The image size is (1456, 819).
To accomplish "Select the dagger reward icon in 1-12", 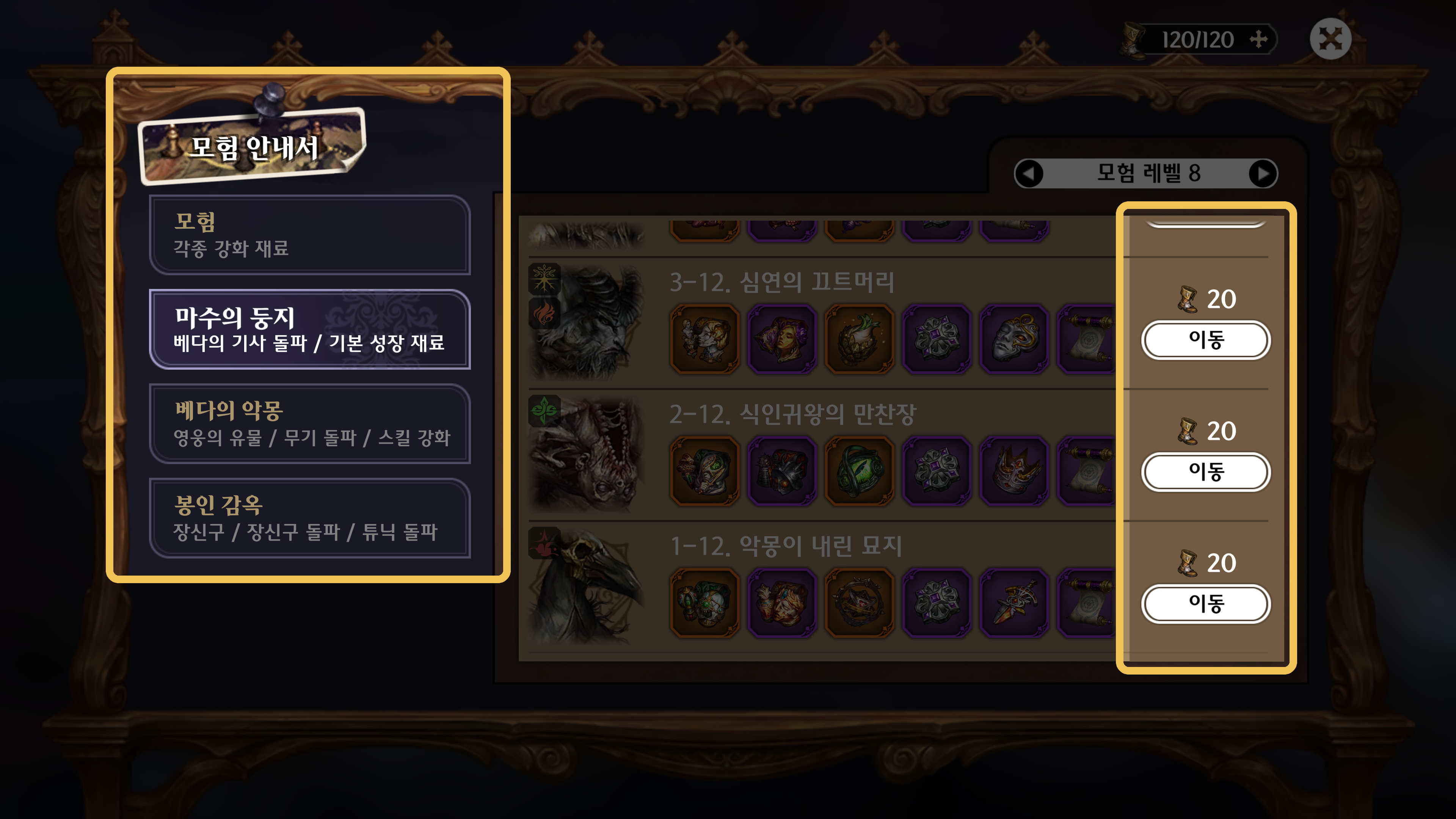I will pos(1014,603).
